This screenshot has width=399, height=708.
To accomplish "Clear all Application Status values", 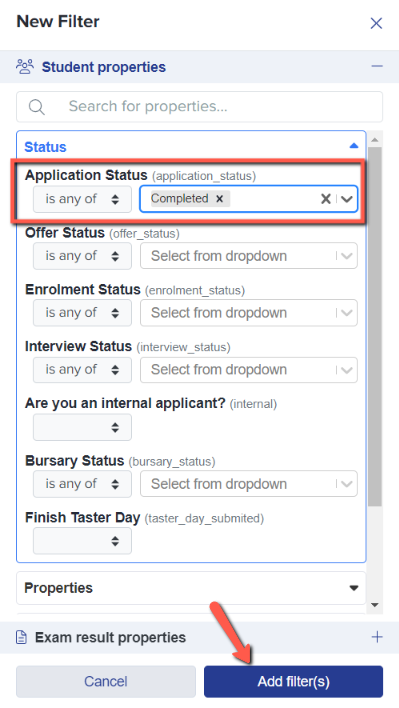I will pyautogui.click(x=325, y=199).
